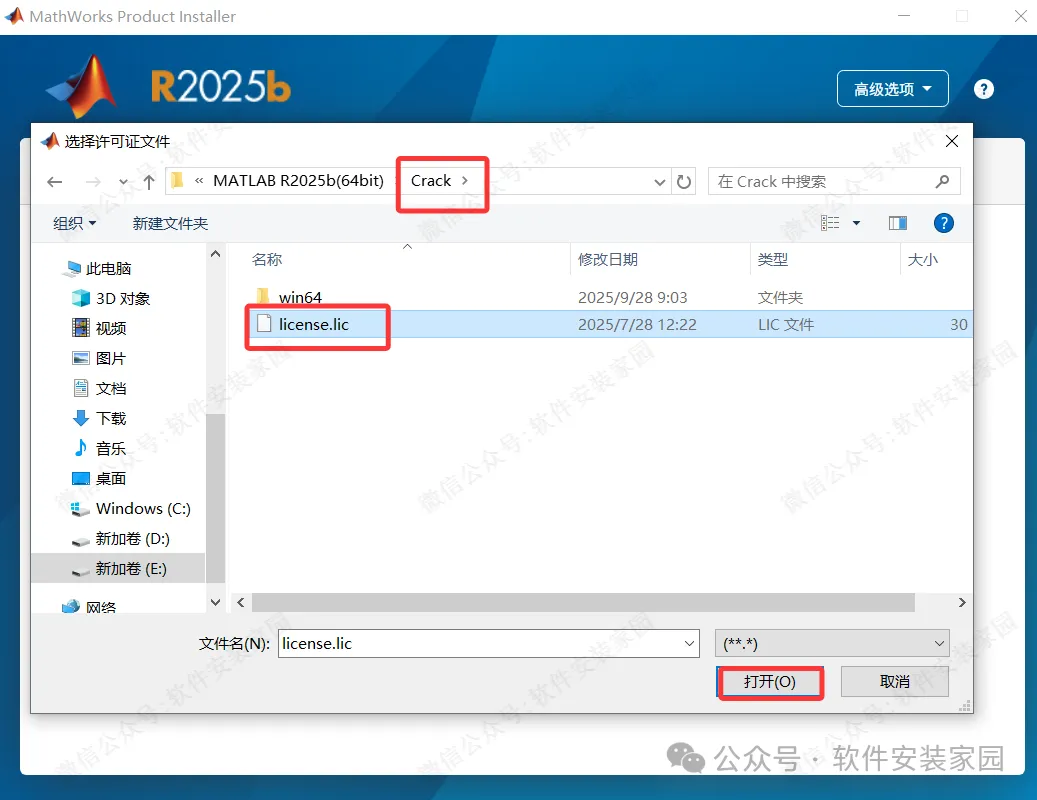Image resolution: width=1037 pixels, height=800 pixels.
Task: Select the win64 folder
Action: click(x=300, y=298)
